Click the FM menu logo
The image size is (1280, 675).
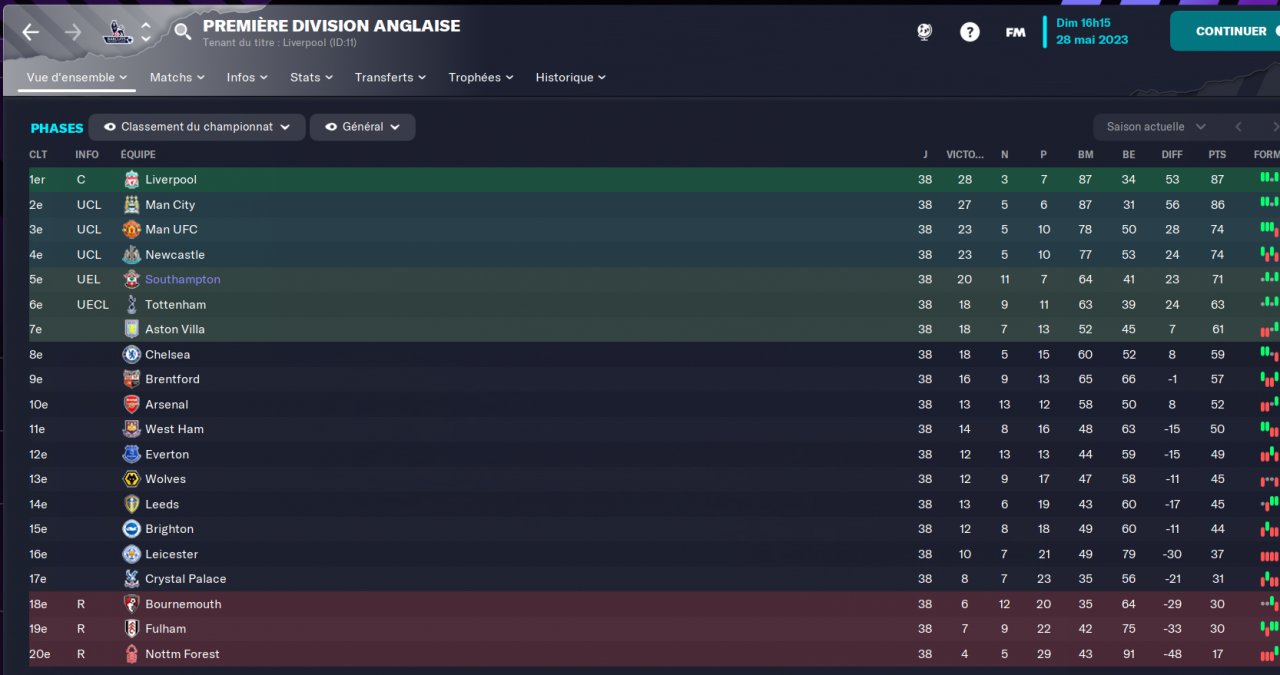pos(1015,32)
